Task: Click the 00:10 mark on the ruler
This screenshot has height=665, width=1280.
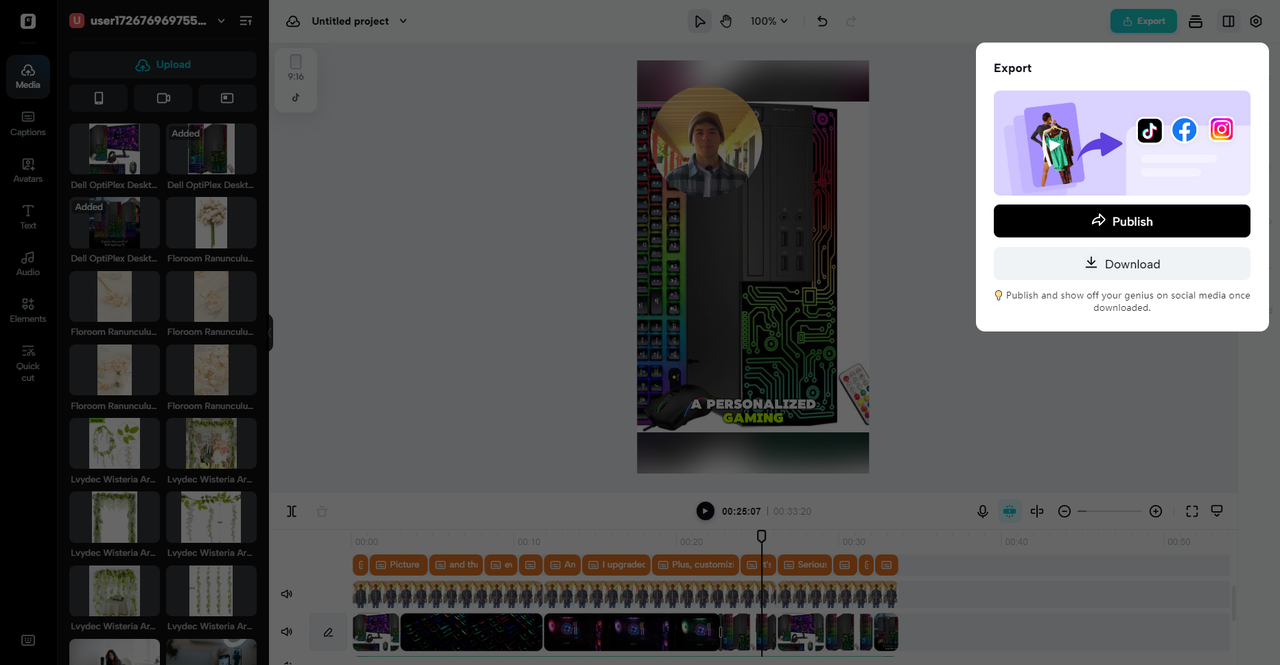Action: pos(529,542)
